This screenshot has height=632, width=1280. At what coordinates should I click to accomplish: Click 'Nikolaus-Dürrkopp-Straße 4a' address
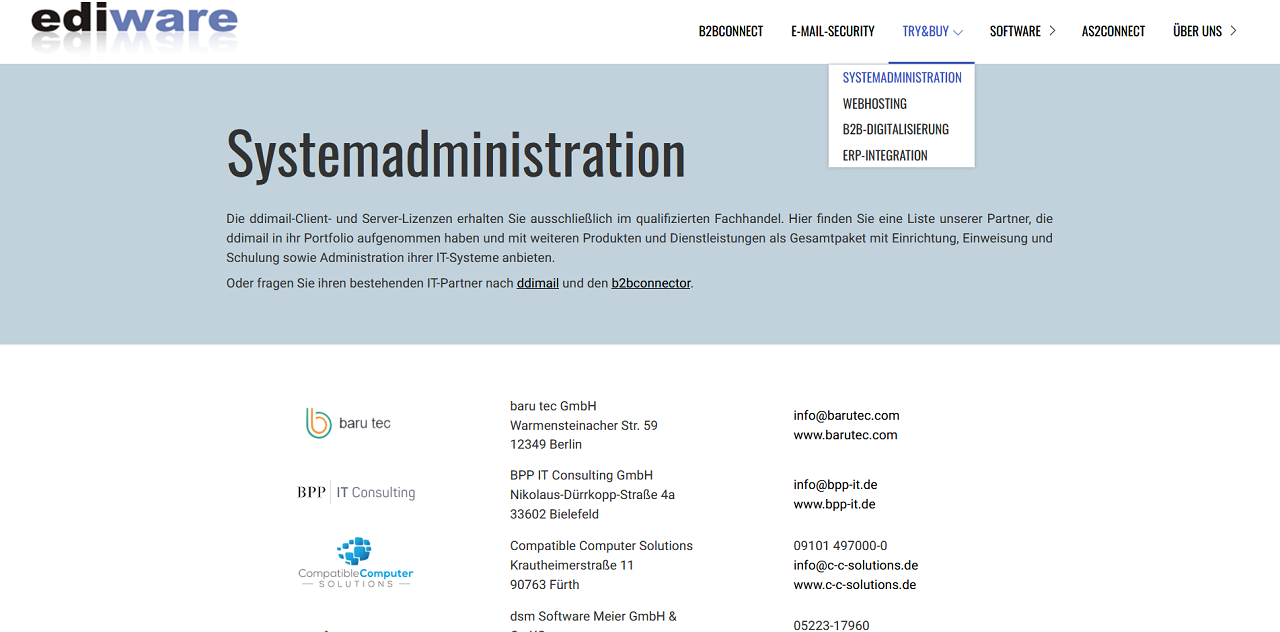point(593,495)
